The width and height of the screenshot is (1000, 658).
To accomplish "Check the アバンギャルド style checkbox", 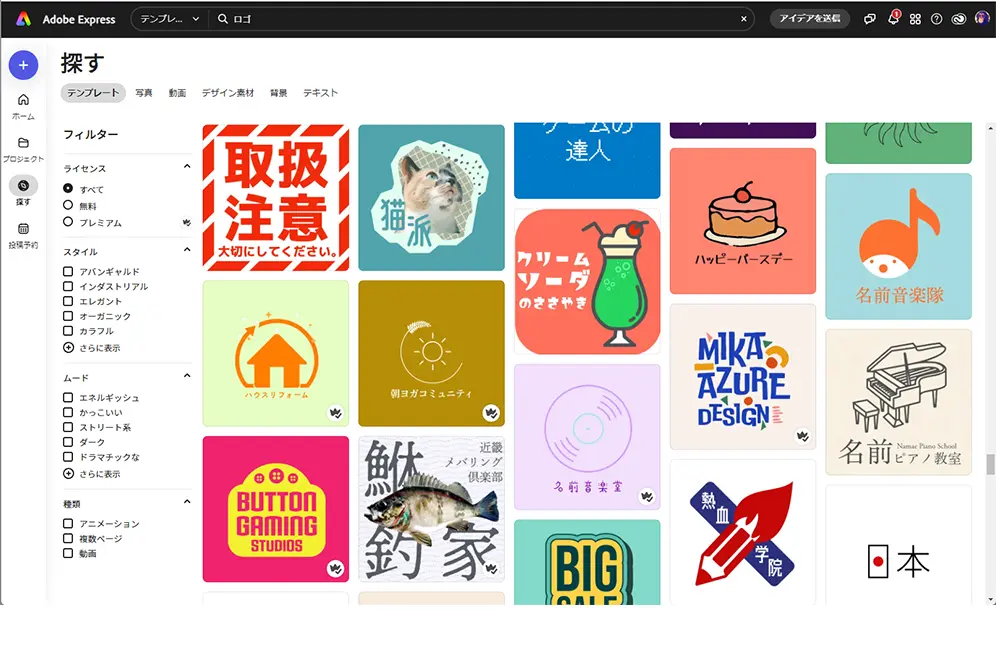I will coord(68,271).
